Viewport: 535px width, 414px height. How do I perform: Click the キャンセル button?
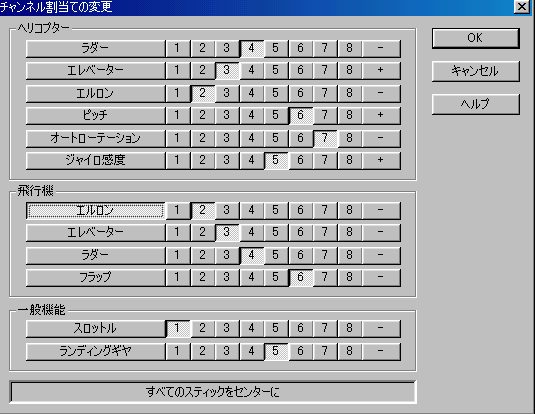tap(476, 71)
